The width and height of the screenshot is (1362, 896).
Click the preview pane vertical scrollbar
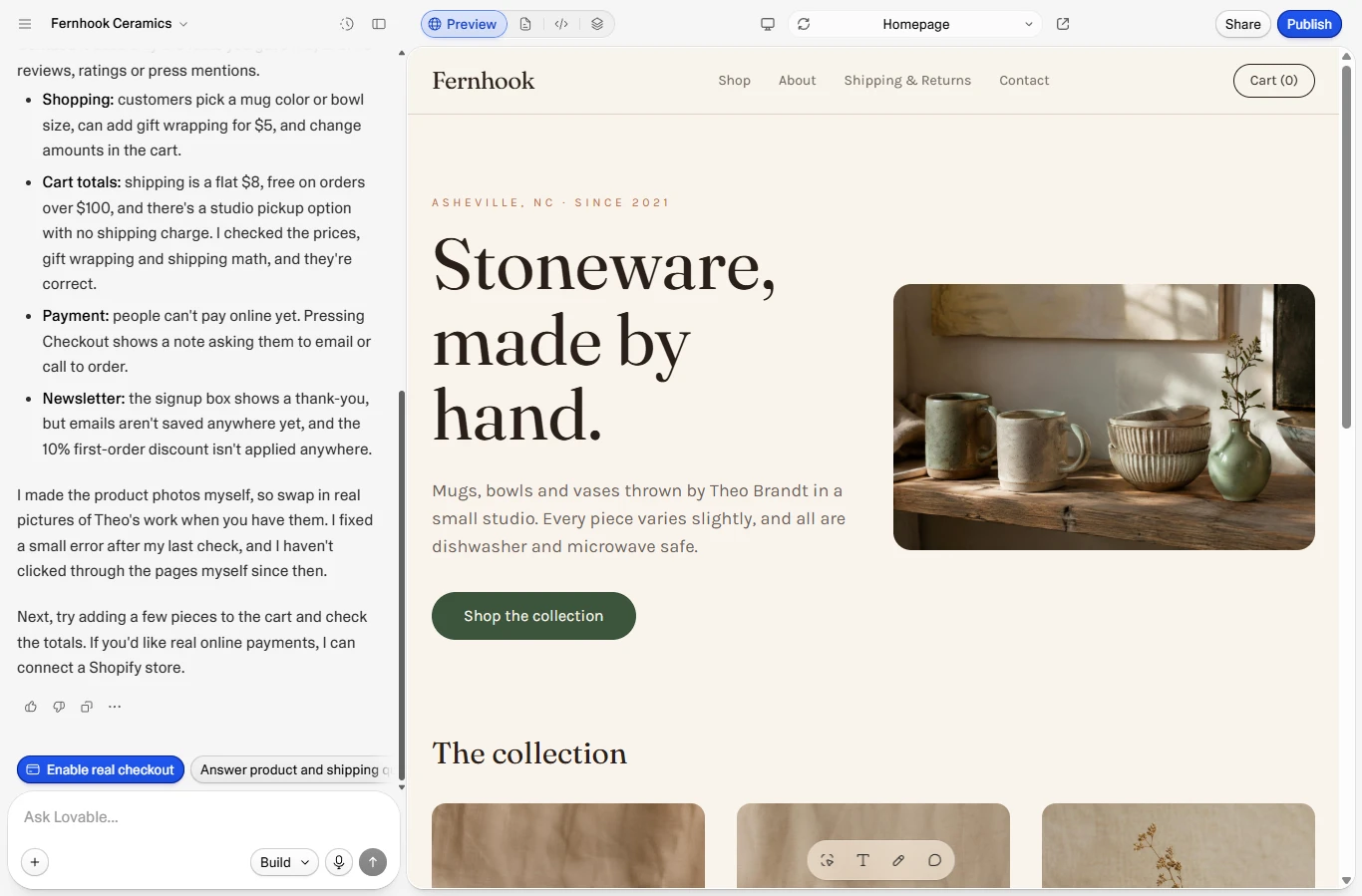[1346, 247]
